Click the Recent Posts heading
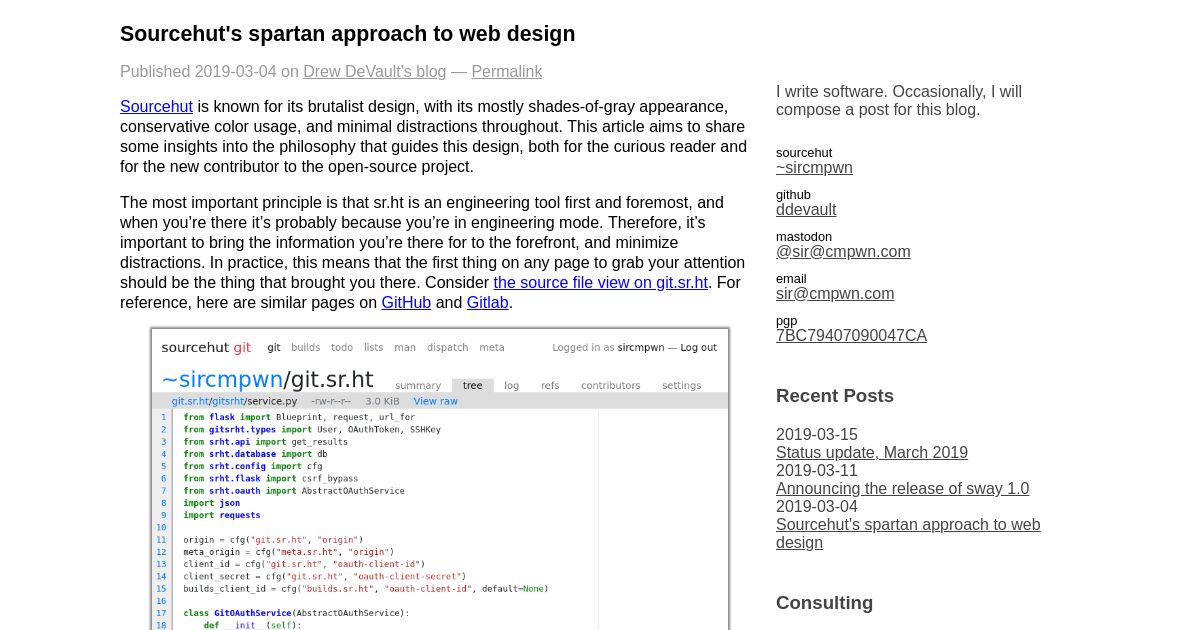Screen dimensions: 1200x630 click(x=835, y=396)
